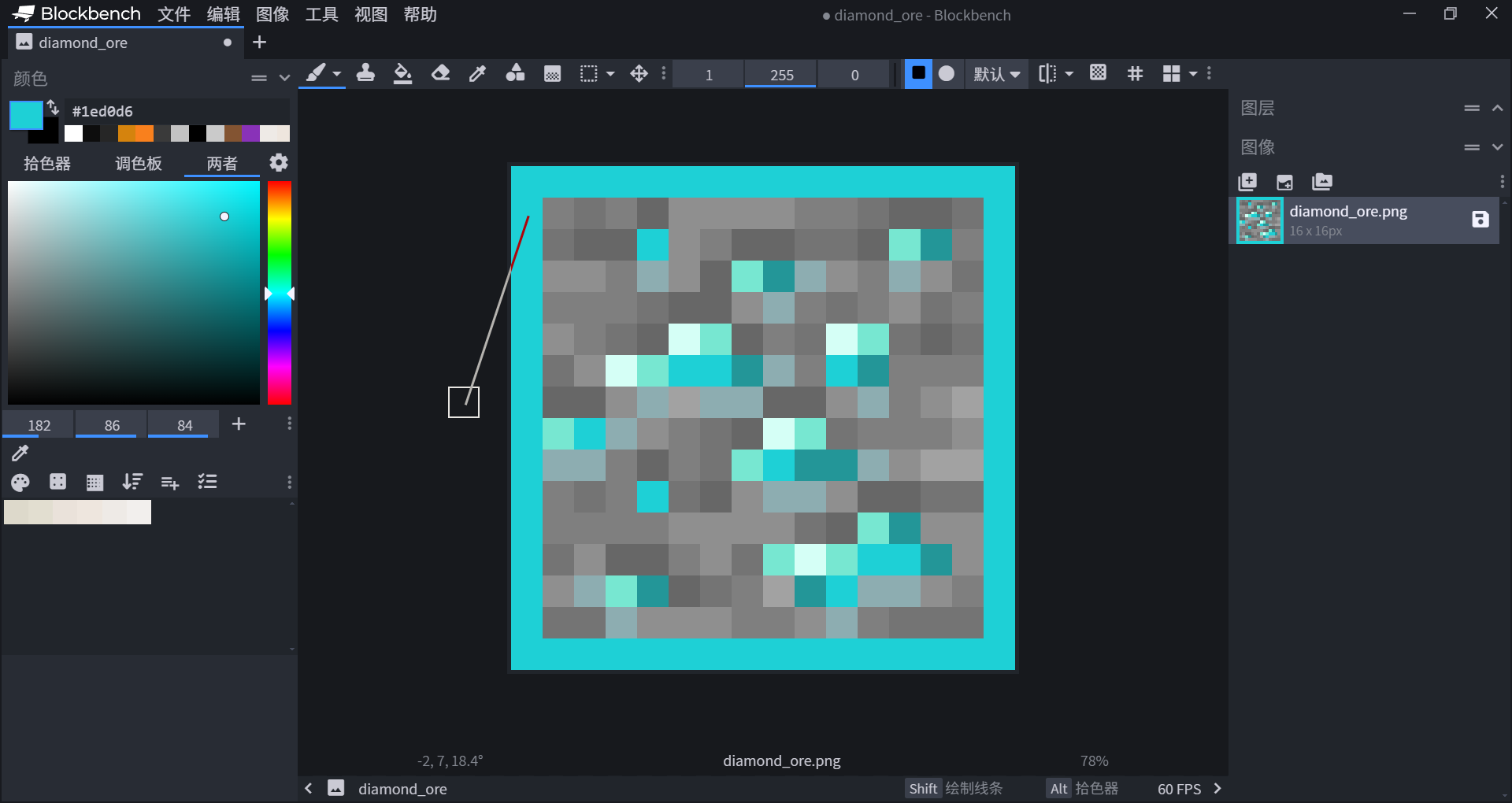
Task: Open mirror painting options dropdown arrow
Action: [x=1069, y=74]
